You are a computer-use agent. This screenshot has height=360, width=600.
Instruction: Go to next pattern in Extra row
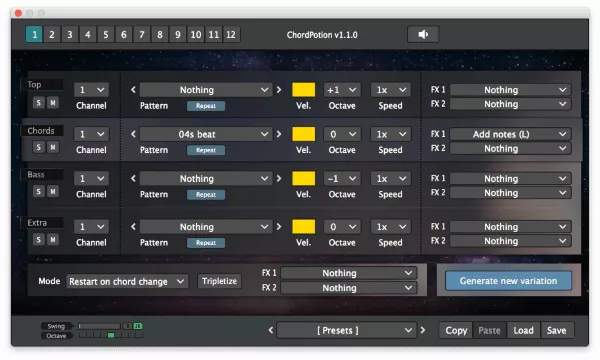coord(279,227)
